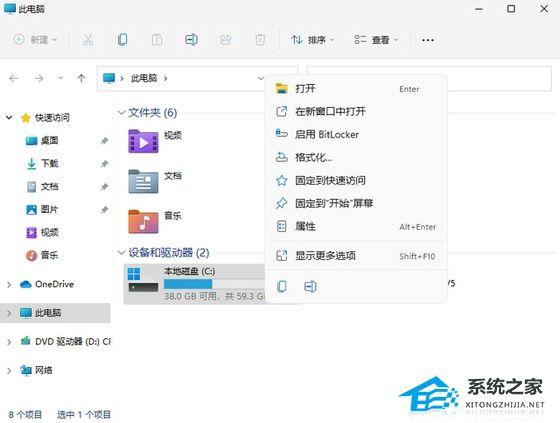Open the 排序 (Sort) dropdown
The width and height of the screenshot is (560, 423).
click(x=312, y=40)
